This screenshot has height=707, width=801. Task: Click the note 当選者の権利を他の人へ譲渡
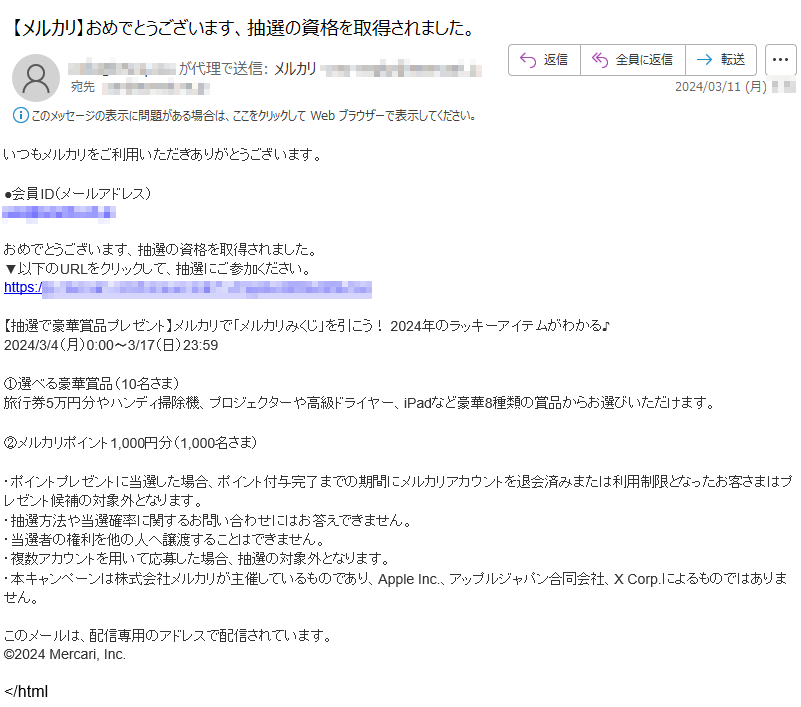164,539
